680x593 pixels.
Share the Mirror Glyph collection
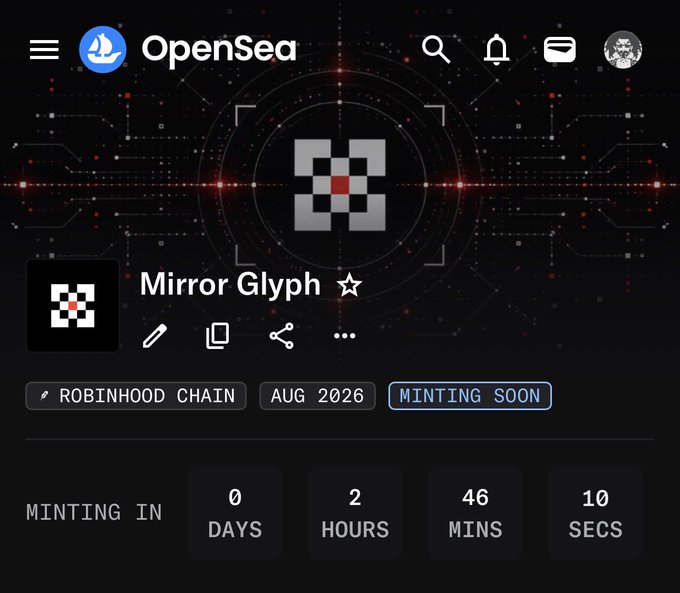(282, 336)
